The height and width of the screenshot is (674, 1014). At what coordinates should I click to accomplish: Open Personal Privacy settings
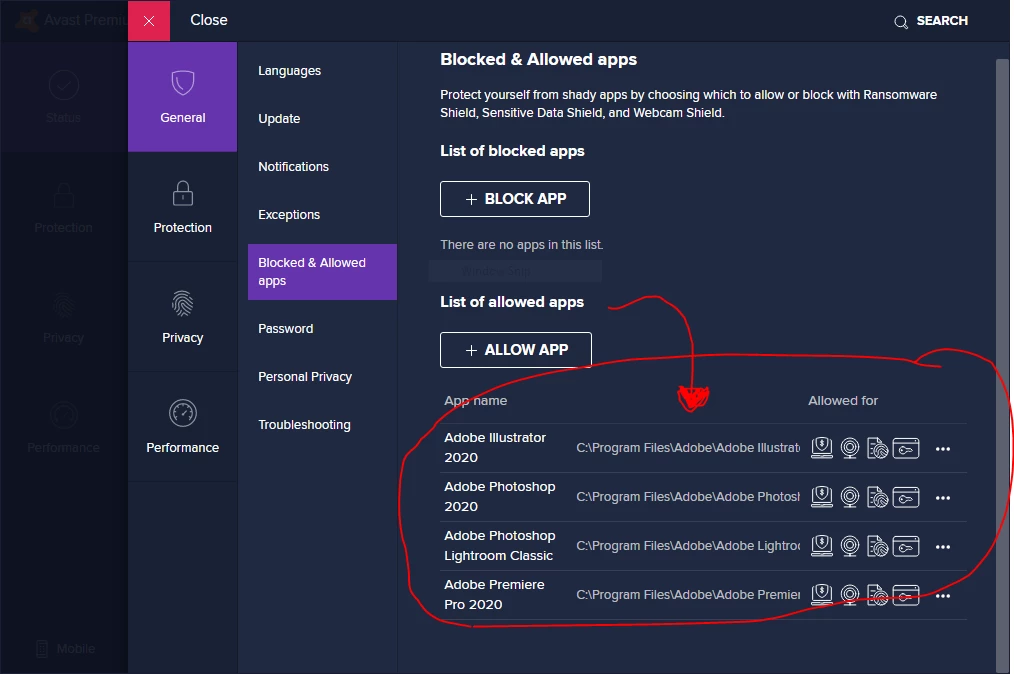(x=305, y=376)
